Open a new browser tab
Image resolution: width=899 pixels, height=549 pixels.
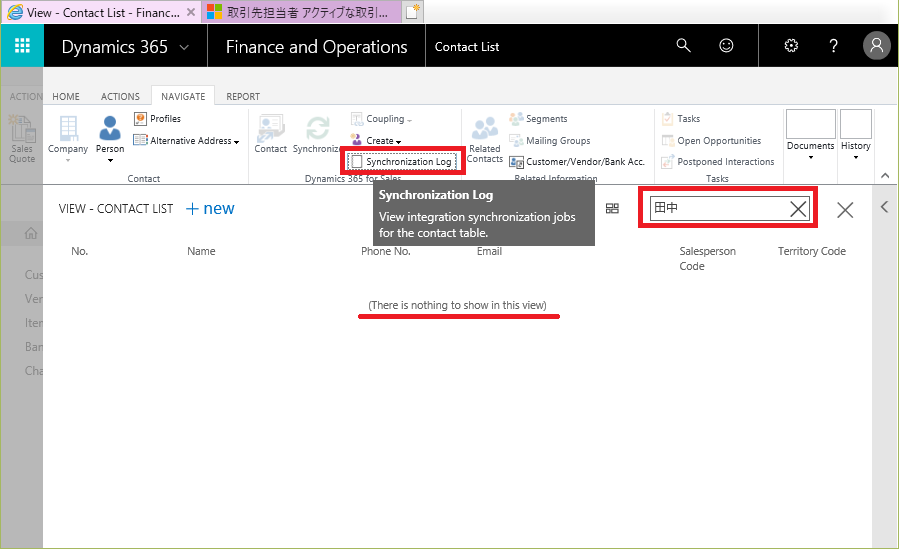(x=413, y=12)
